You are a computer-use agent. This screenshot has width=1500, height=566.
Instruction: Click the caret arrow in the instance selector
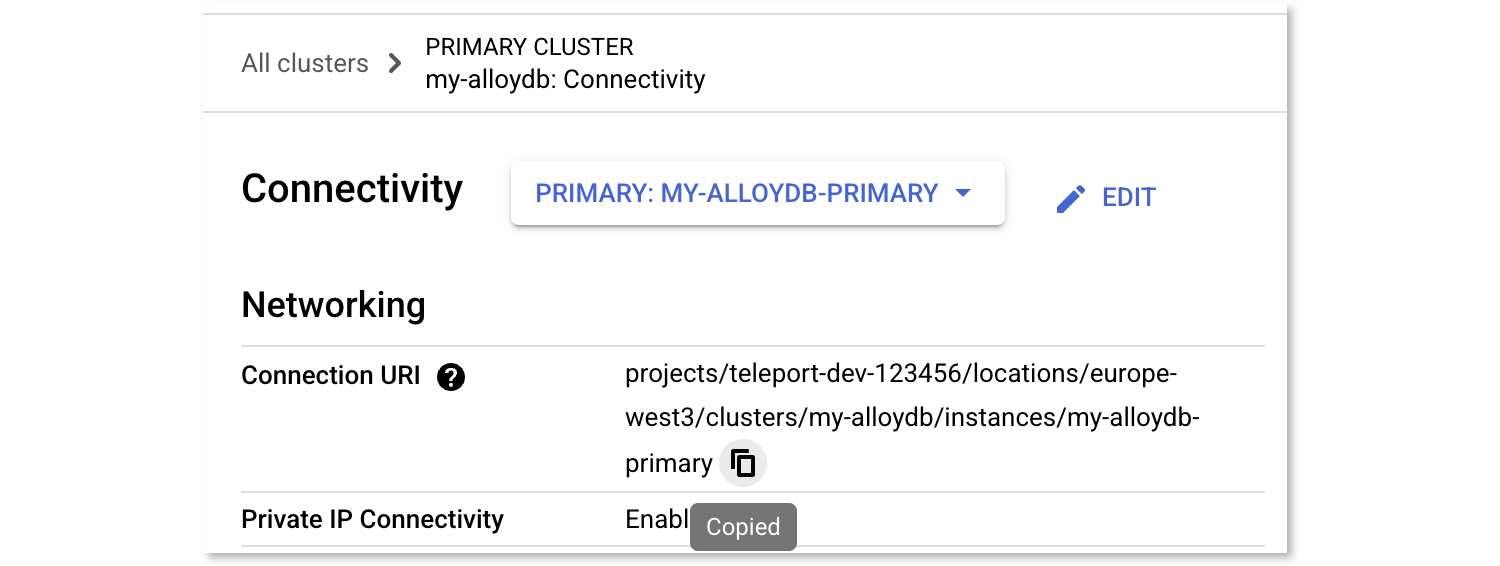[963, 193]
